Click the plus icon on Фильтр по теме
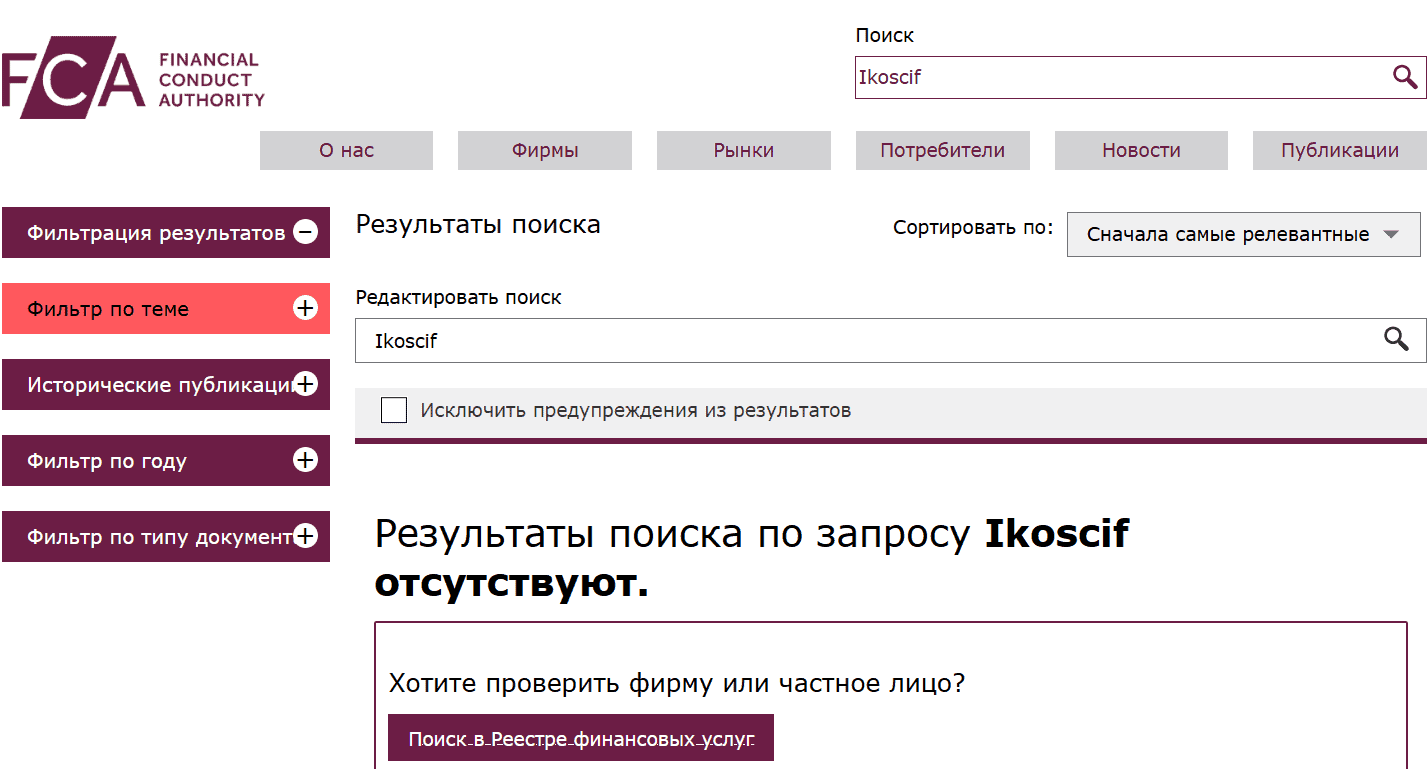 click(x=305, y=308)
